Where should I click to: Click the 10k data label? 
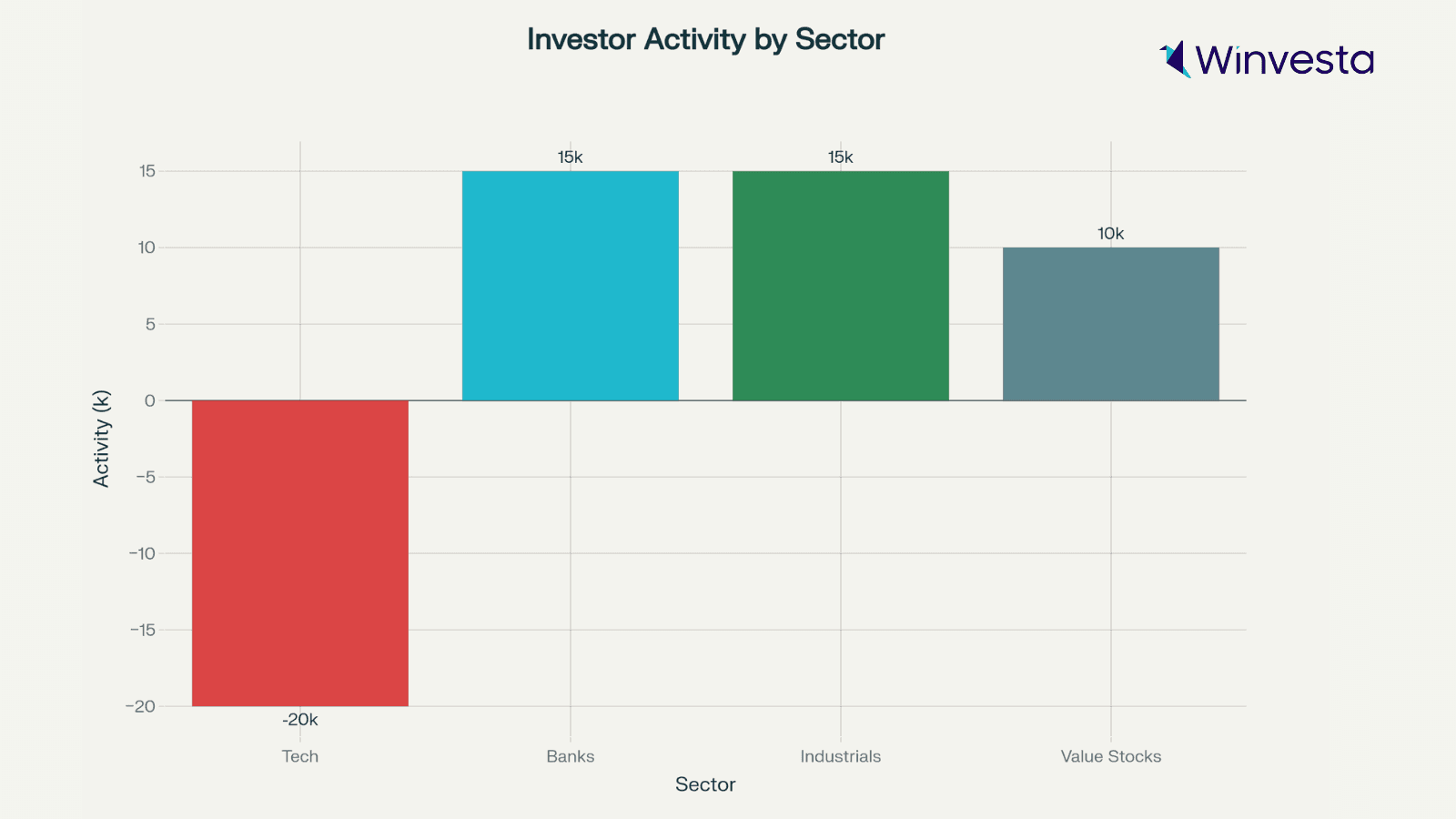pyautogui.click(x=1110, y=234)
